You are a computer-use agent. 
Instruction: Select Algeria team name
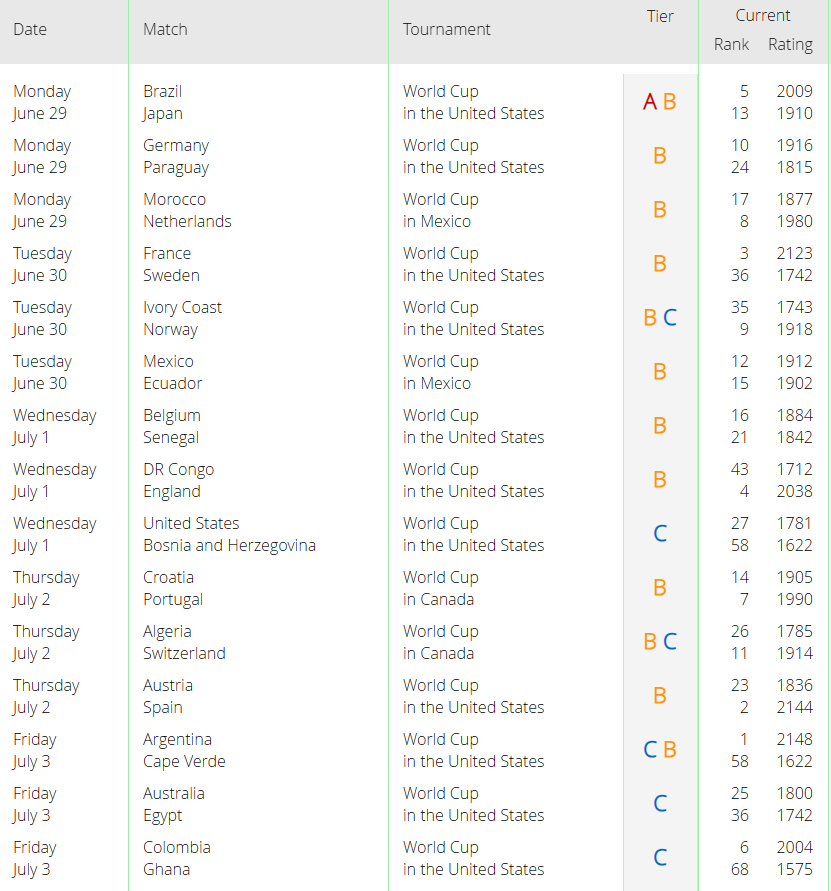coord(167,631)
